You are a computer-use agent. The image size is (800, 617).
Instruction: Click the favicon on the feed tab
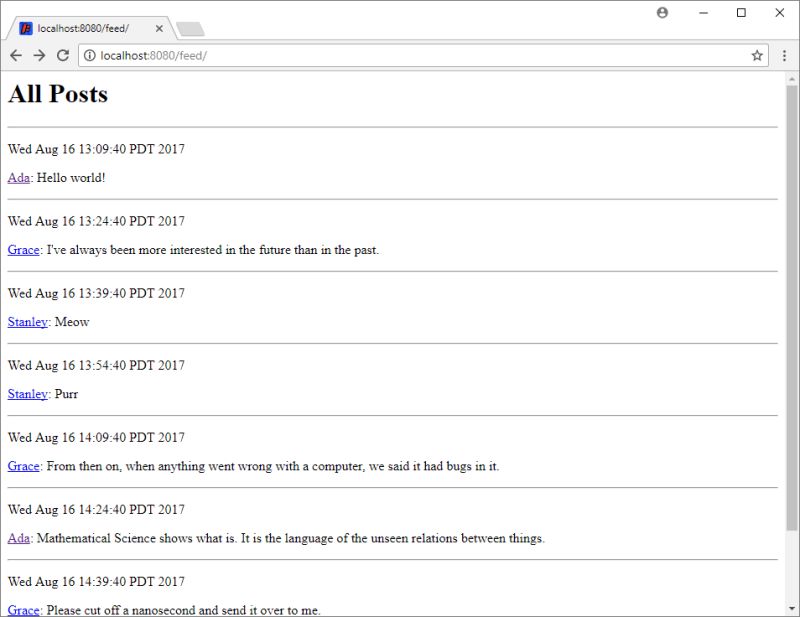26,29
